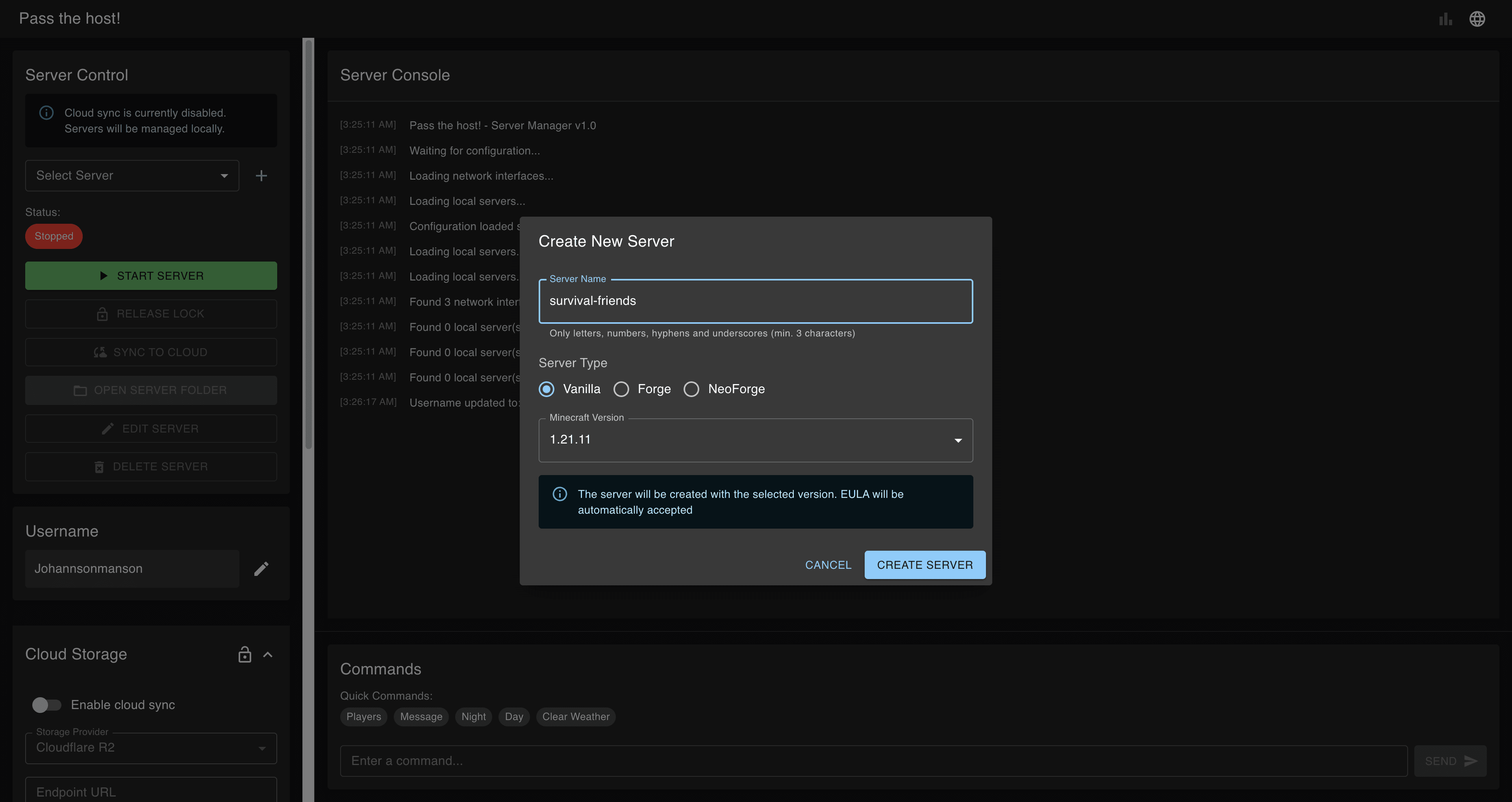Click the 'Waiting for configuration...' console line
Viewport: 1512px width, 802px height.
(474, 151)
